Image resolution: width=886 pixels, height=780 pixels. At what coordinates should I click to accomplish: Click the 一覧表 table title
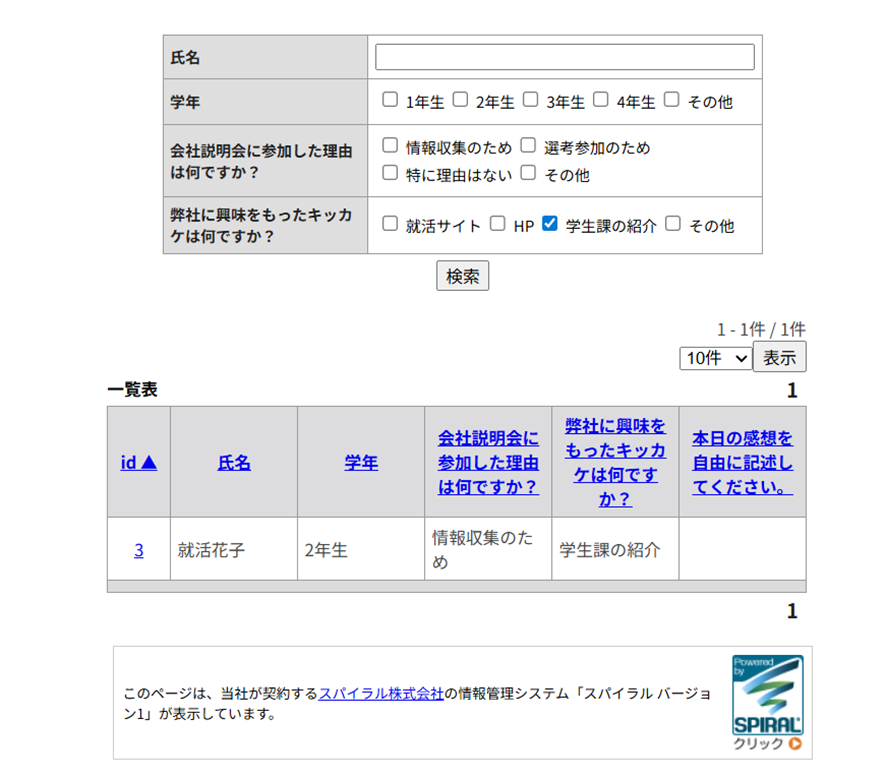point(132,389)
